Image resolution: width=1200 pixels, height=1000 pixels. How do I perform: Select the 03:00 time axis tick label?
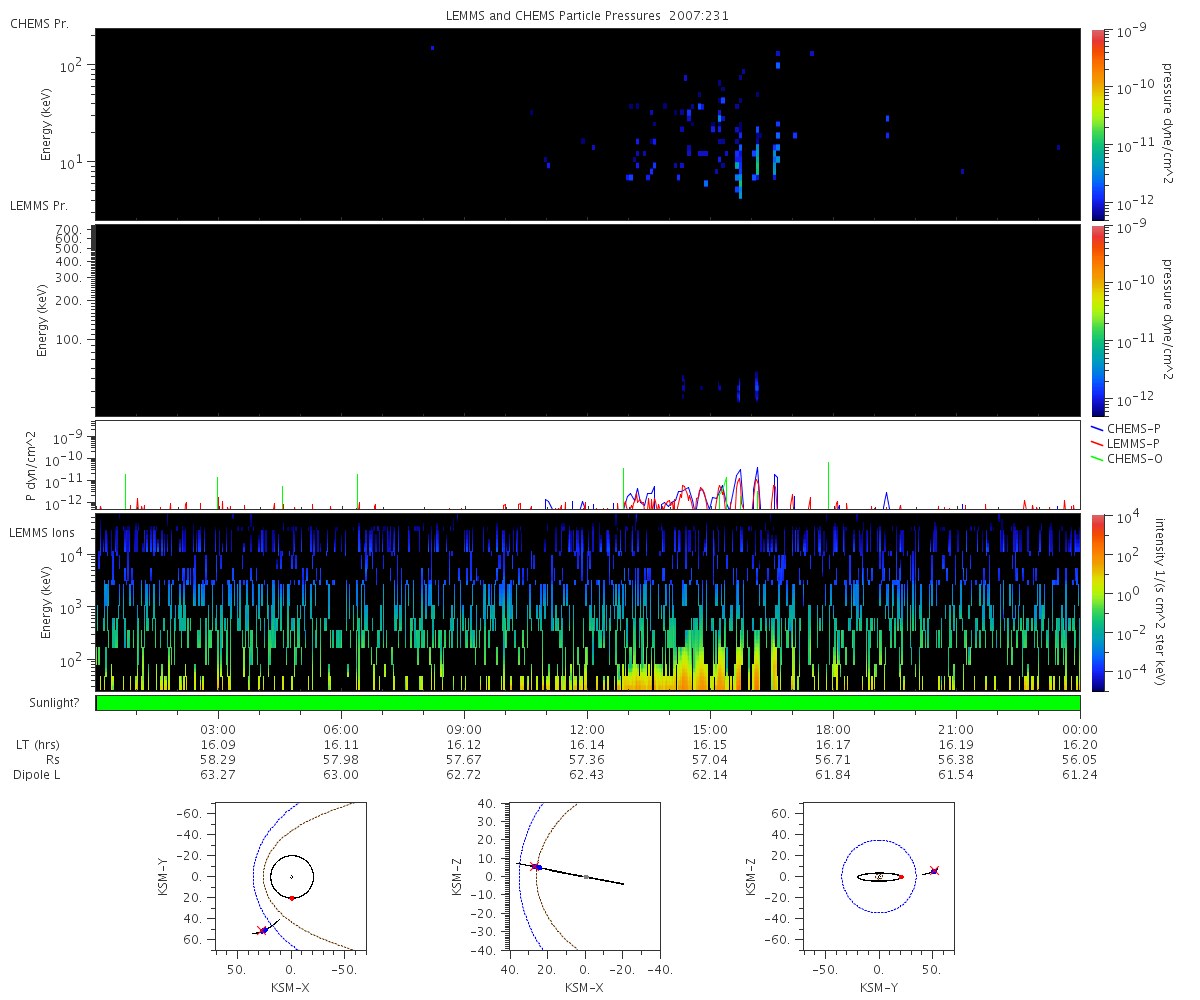click(218, 730)
